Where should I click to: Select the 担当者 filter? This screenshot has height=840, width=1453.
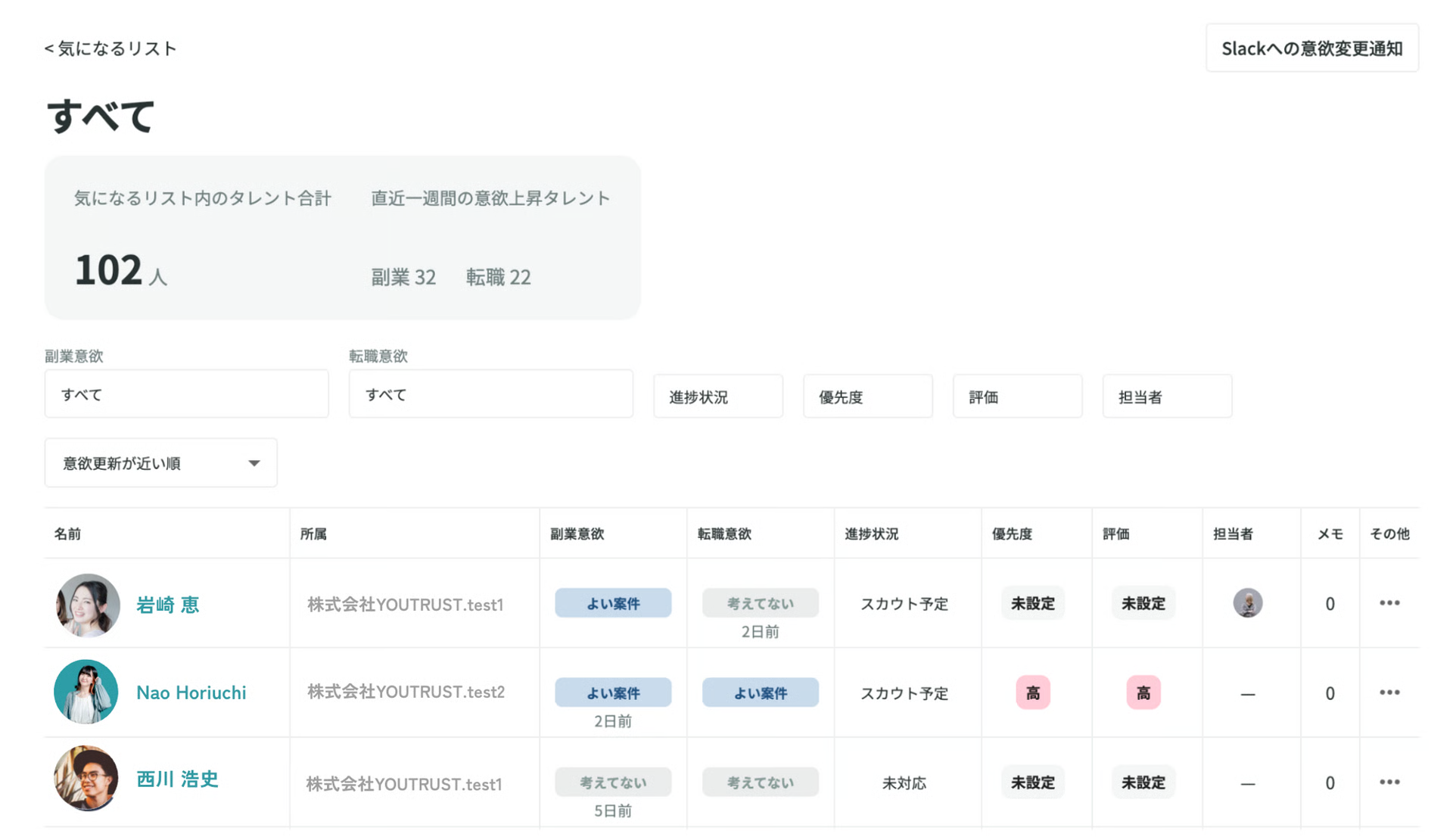click(1166, 396)
